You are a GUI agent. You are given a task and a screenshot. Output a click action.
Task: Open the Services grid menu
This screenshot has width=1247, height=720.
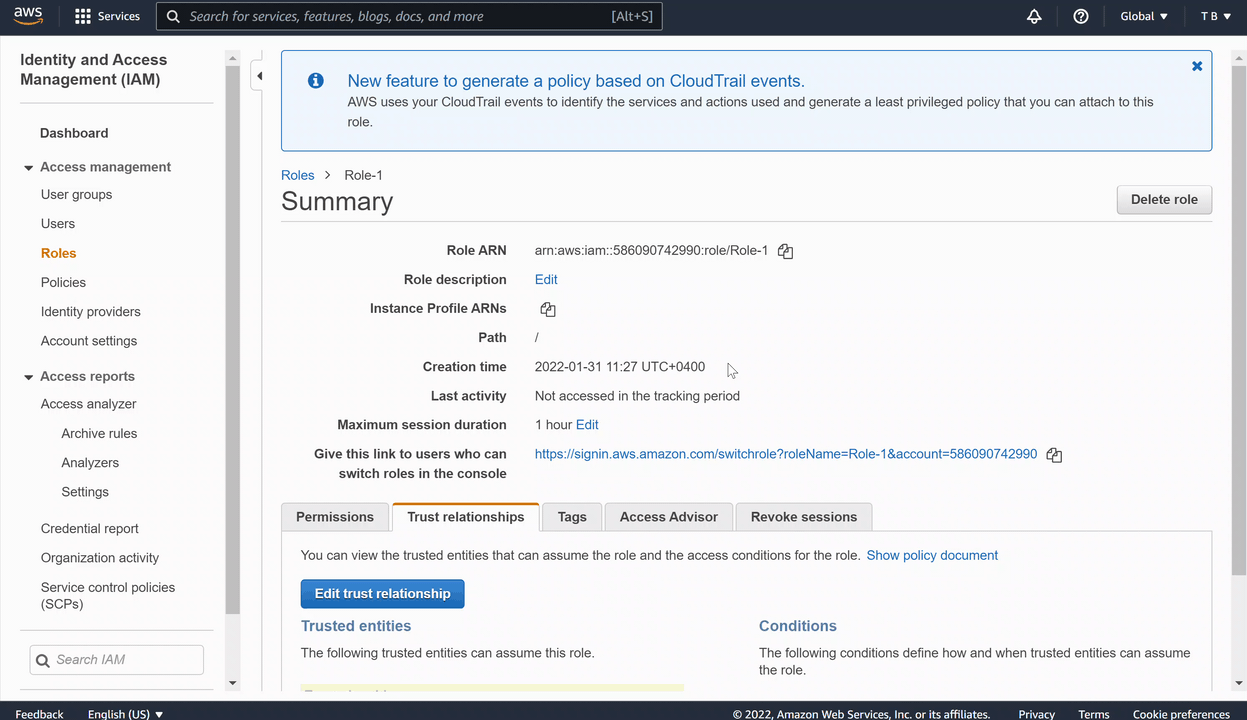[107, 16]
